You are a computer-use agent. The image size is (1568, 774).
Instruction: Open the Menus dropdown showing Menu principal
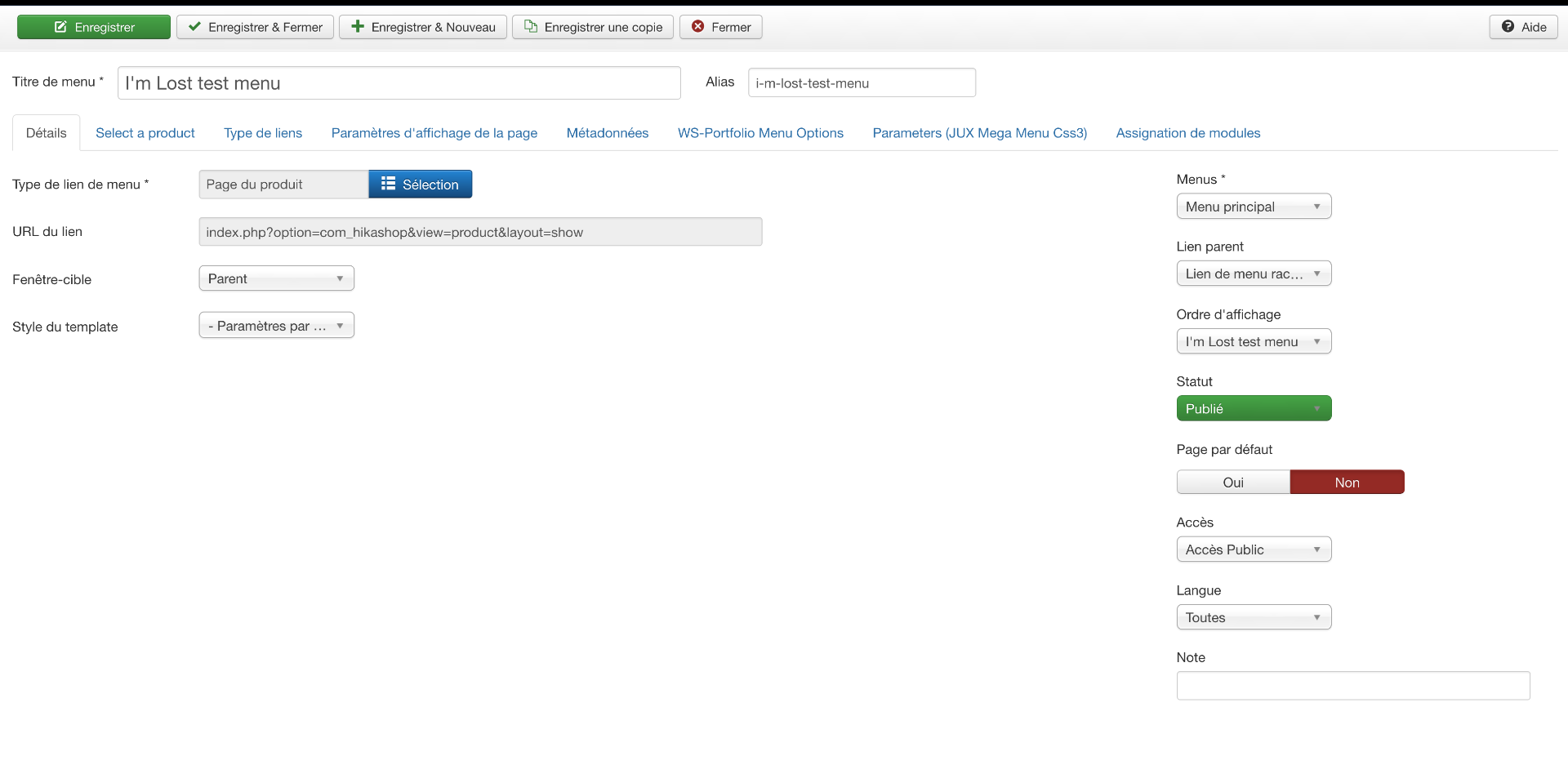[1254, 207]
